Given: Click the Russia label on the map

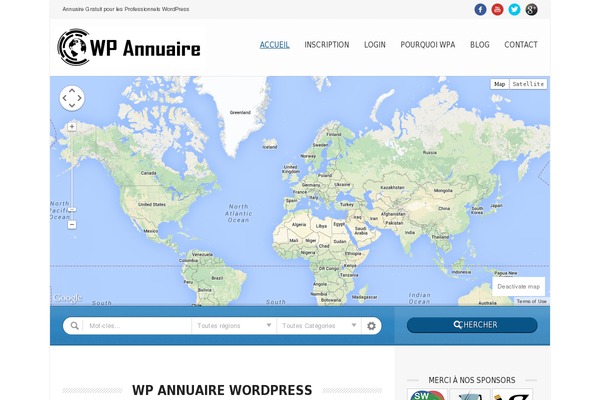Looking at the screenshot, I should click(x=430, y=152).
